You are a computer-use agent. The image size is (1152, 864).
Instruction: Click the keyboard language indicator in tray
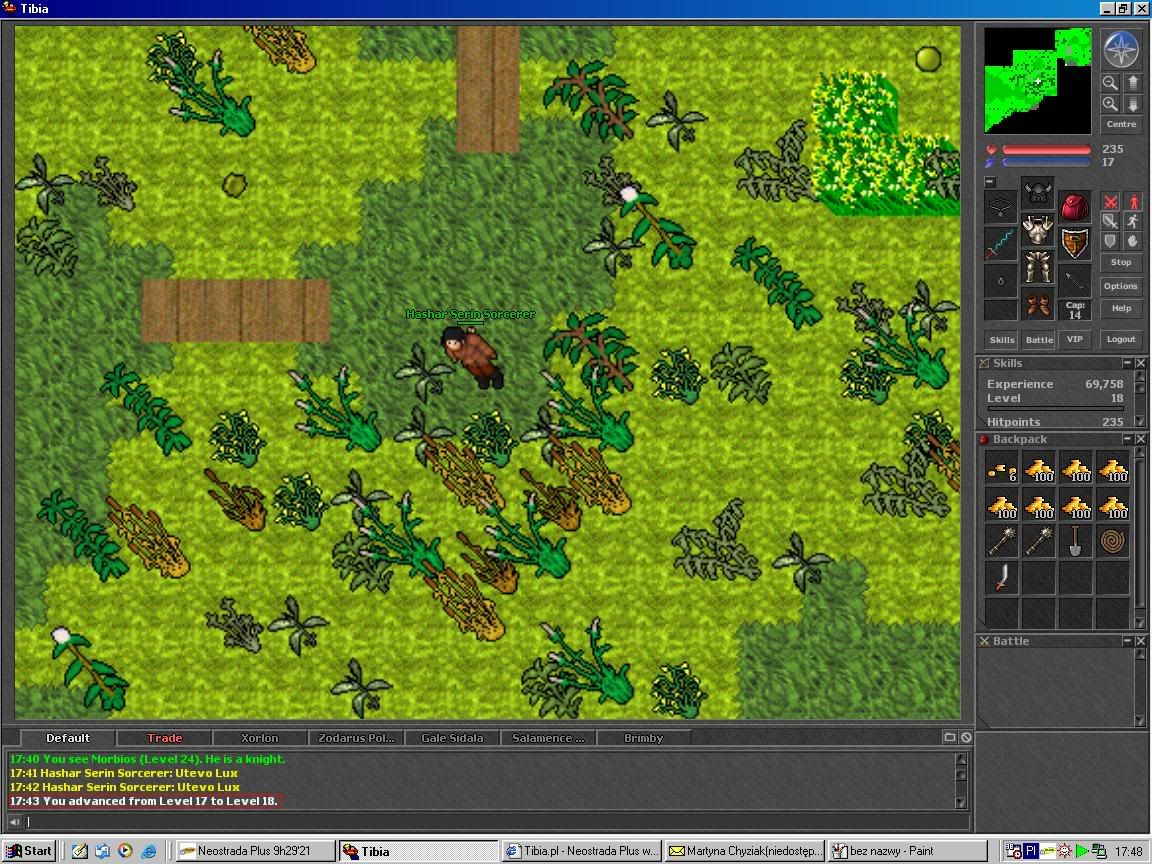point(1030,851)
